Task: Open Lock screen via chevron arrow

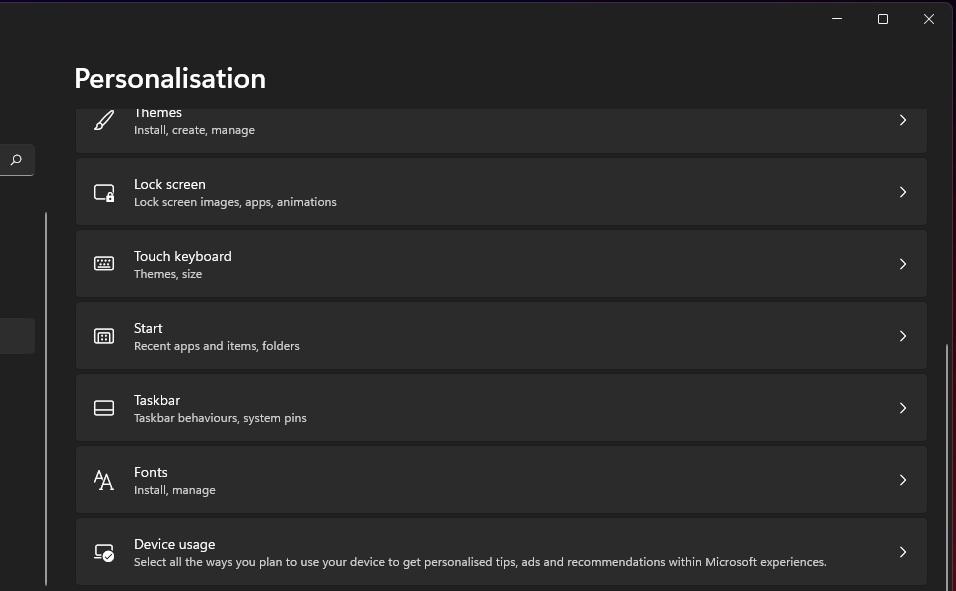Action: pyautogui.click(x=903, y=192)
